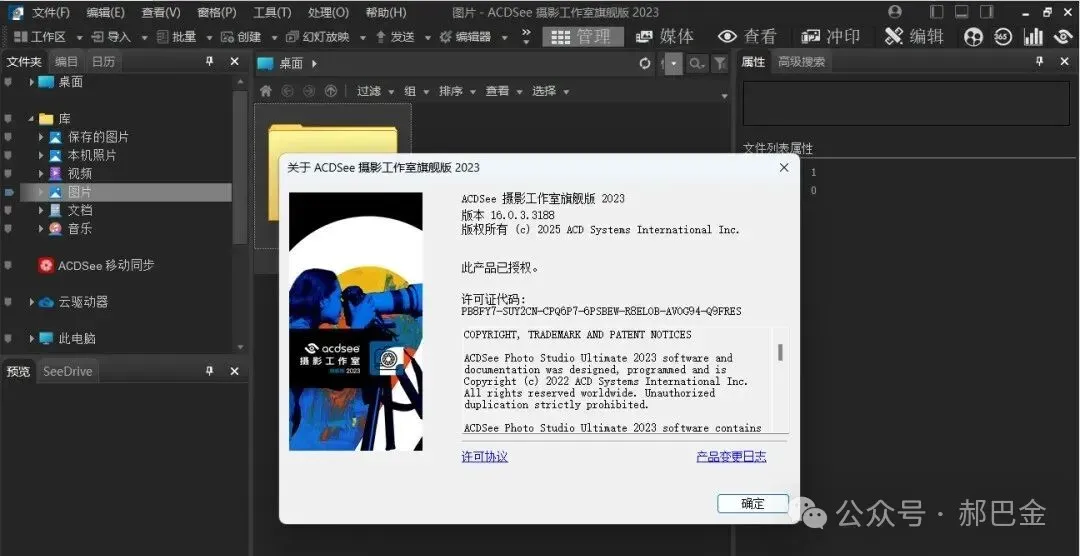The width and height of the screenshot is (1080, 556).
Task: Open the Dashboard bar chart icon
Action: (1033, 37)
